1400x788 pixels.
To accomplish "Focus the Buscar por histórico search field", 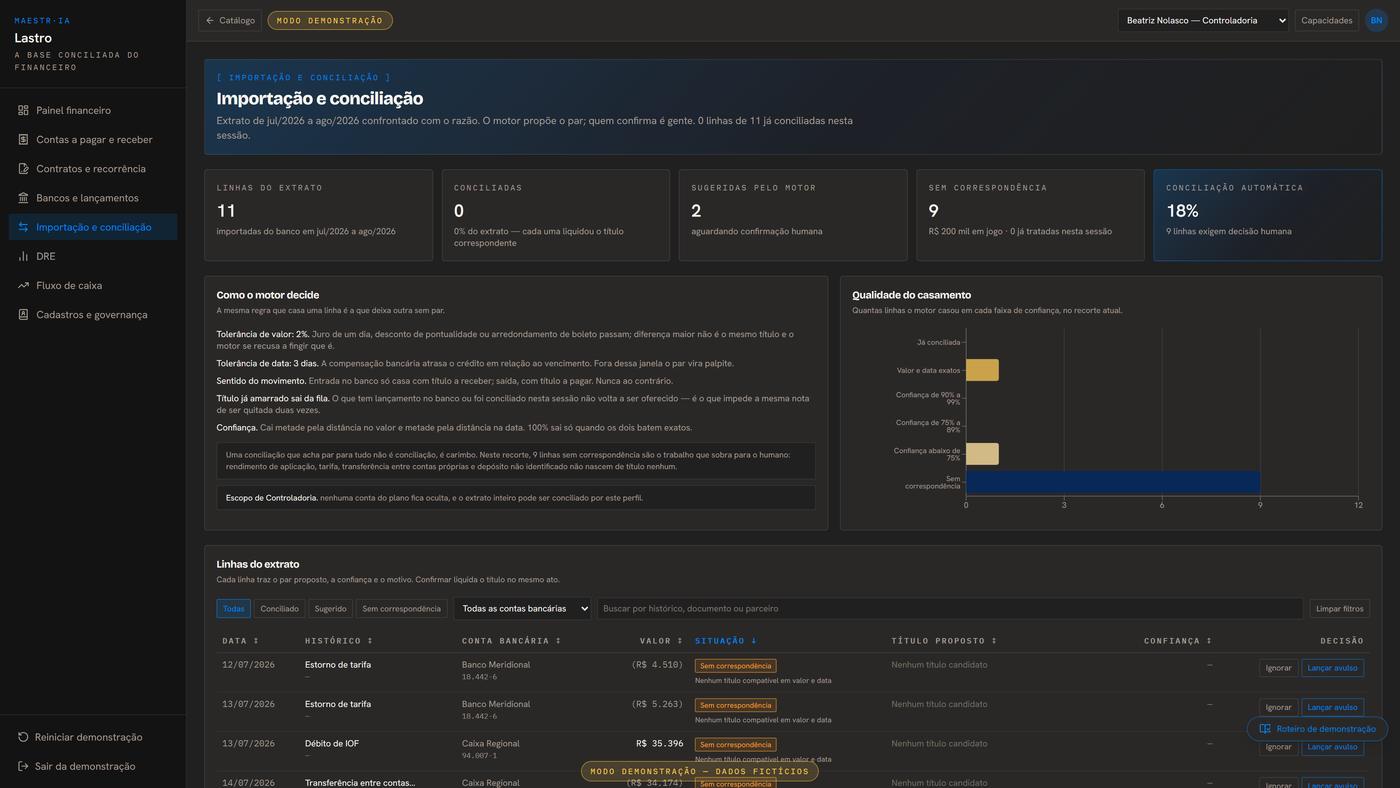I will pyautogui.click(x=950, y=608).
